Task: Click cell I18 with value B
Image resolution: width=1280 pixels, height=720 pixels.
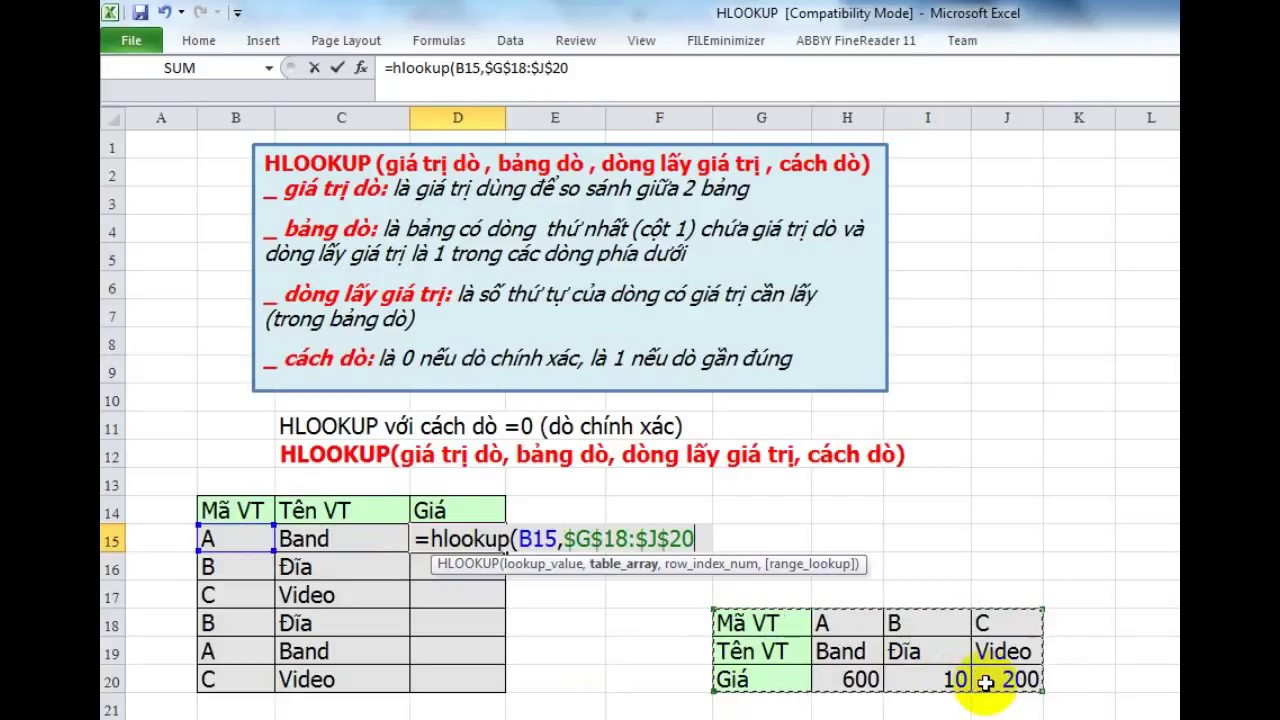Action: click(927, 623)
